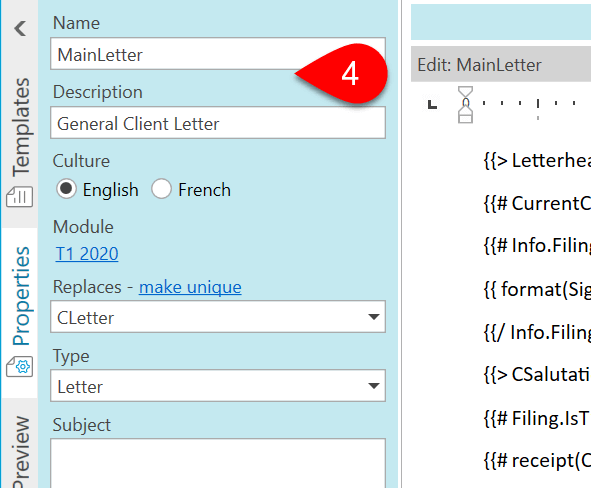This screenshot has height=488, width=591.
Task: Click the '{{ format(Sig' line in editor
Action: pos(537,289)
